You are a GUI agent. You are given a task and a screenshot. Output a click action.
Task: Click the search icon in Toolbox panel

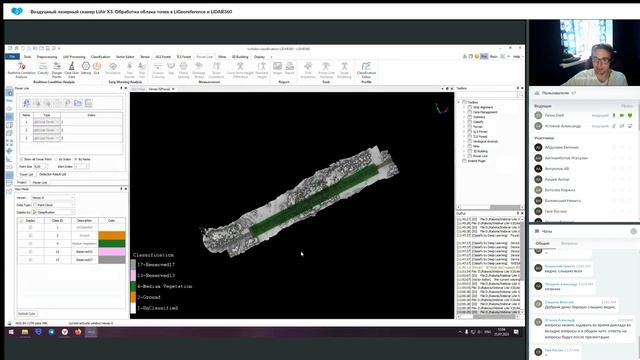[x=521, y=95]
